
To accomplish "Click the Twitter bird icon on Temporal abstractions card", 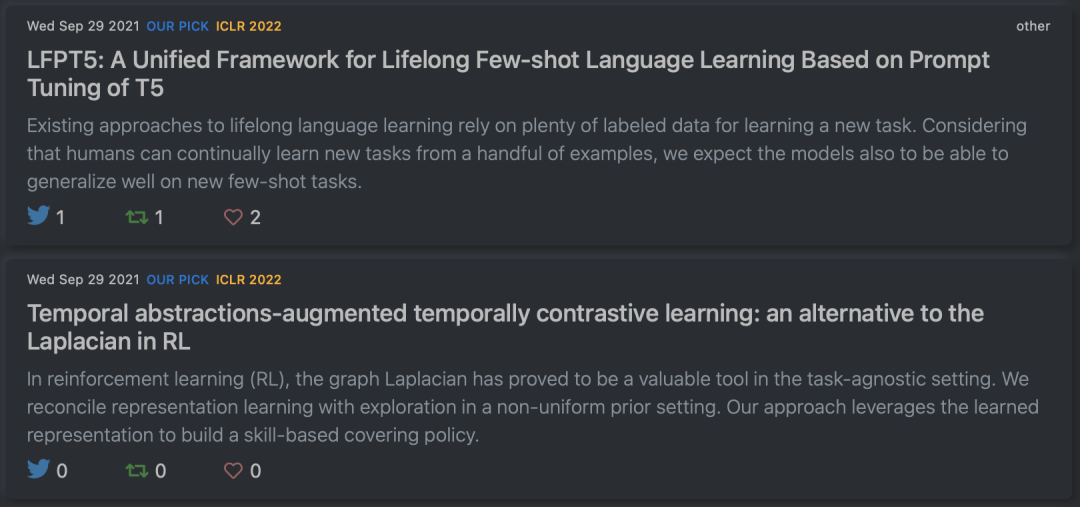I will pos(39,470).
